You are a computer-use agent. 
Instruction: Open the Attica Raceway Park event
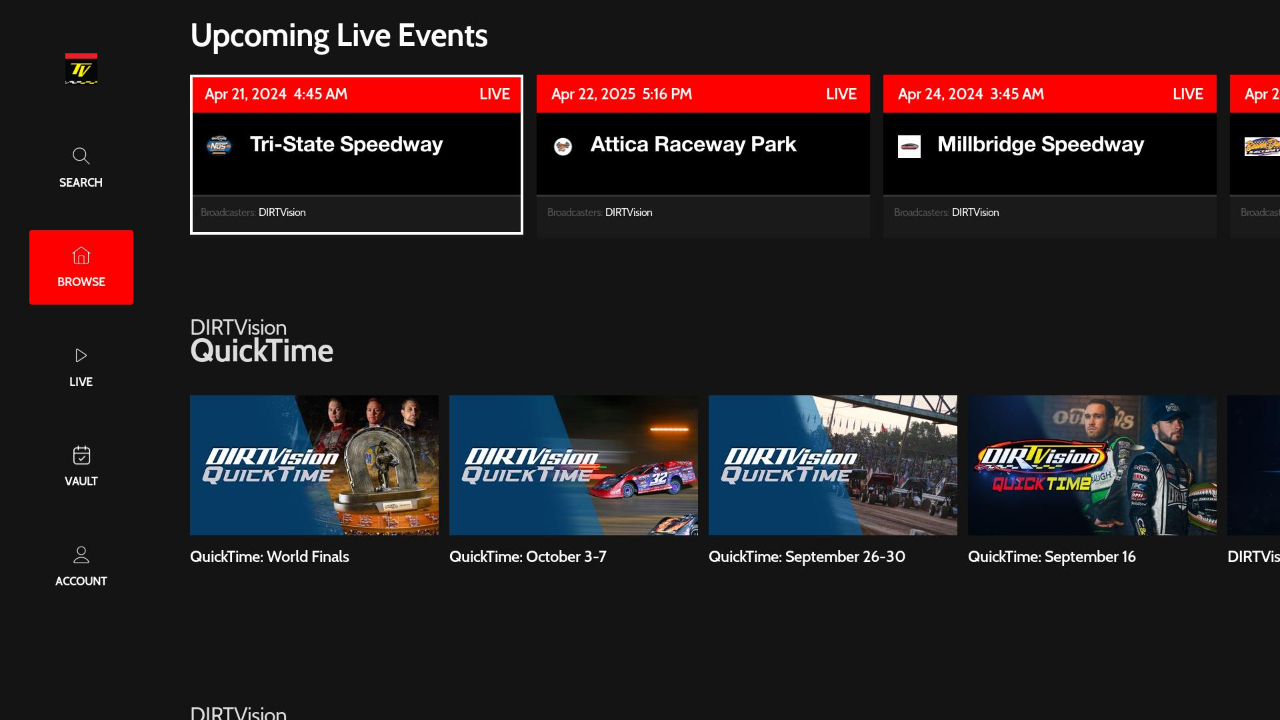click(x=703, y=155)
